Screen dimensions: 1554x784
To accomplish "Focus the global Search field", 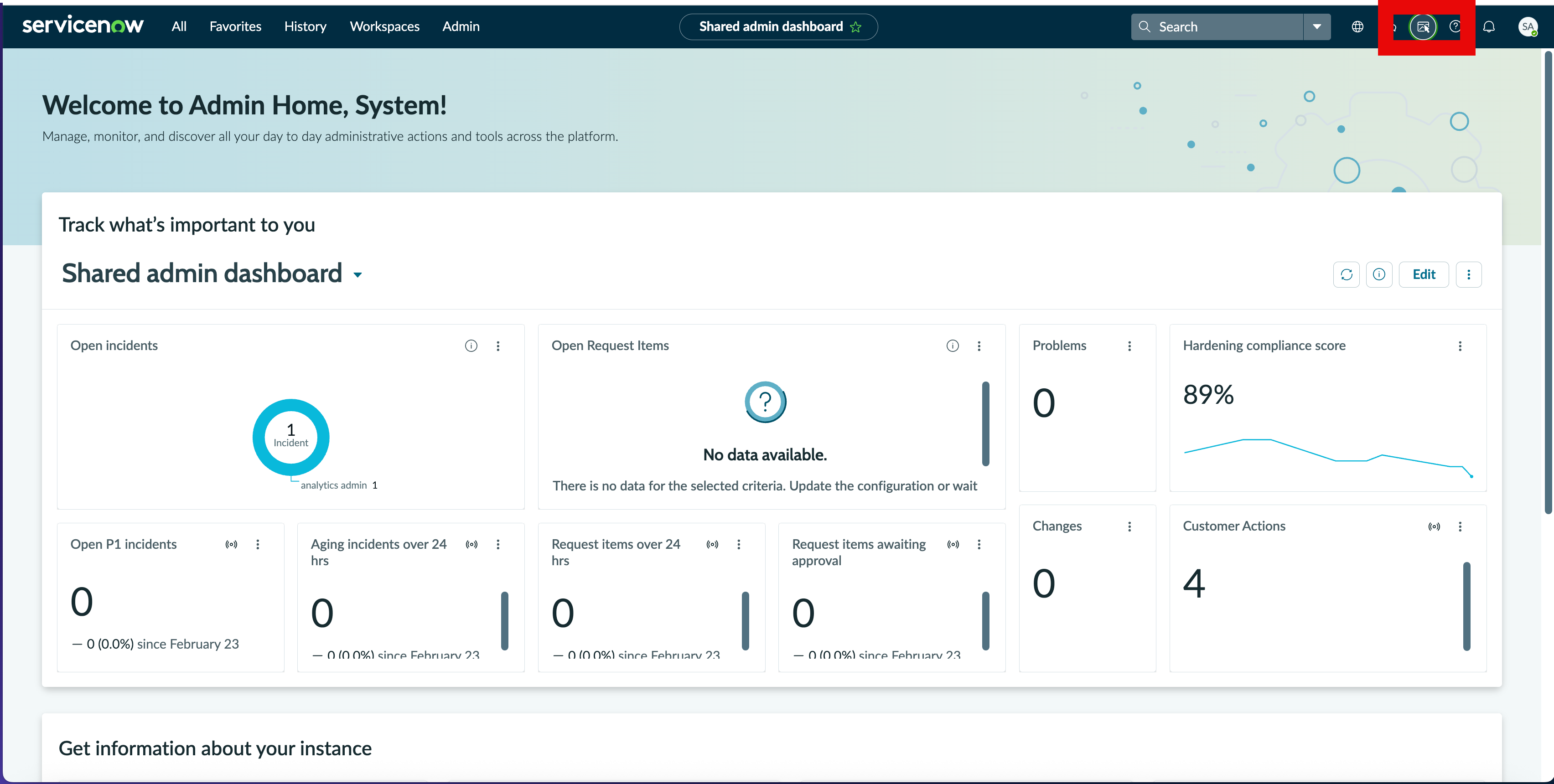I will pos(1217,26).
